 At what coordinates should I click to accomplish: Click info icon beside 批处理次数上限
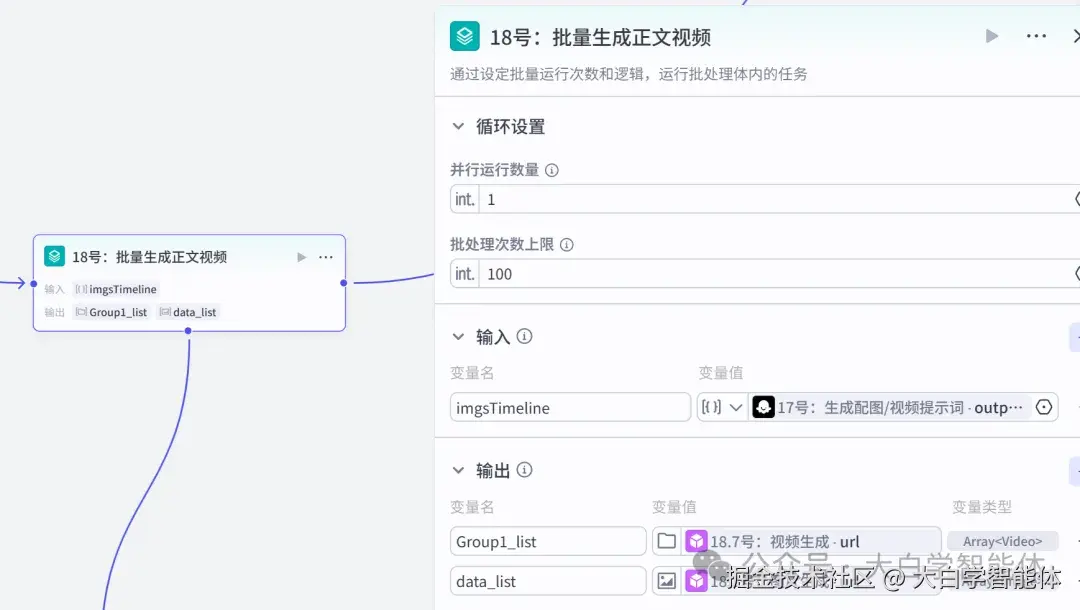(566, 244)
